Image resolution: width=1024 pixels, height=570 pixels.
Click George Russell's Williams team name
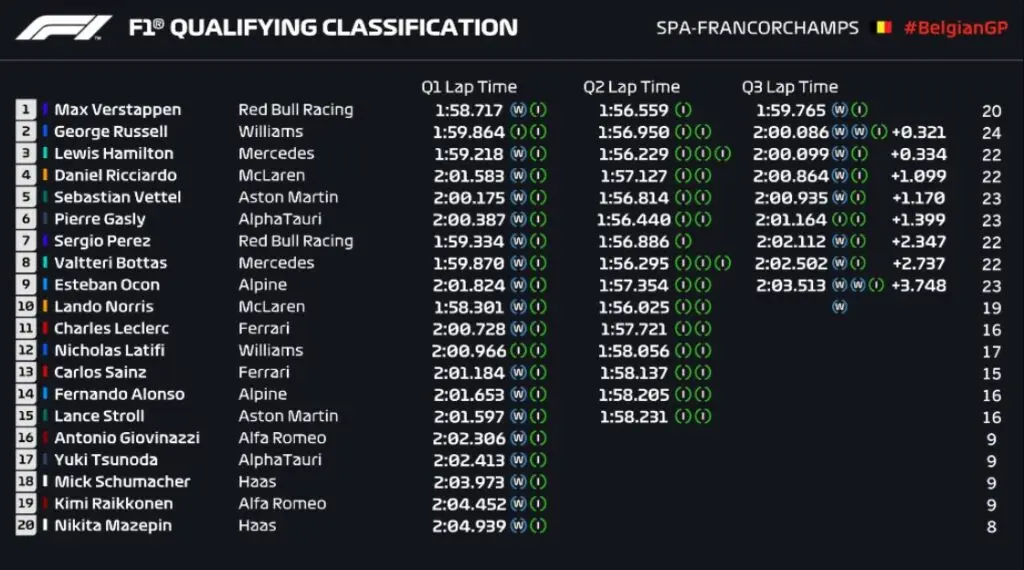tap(270, 132)
